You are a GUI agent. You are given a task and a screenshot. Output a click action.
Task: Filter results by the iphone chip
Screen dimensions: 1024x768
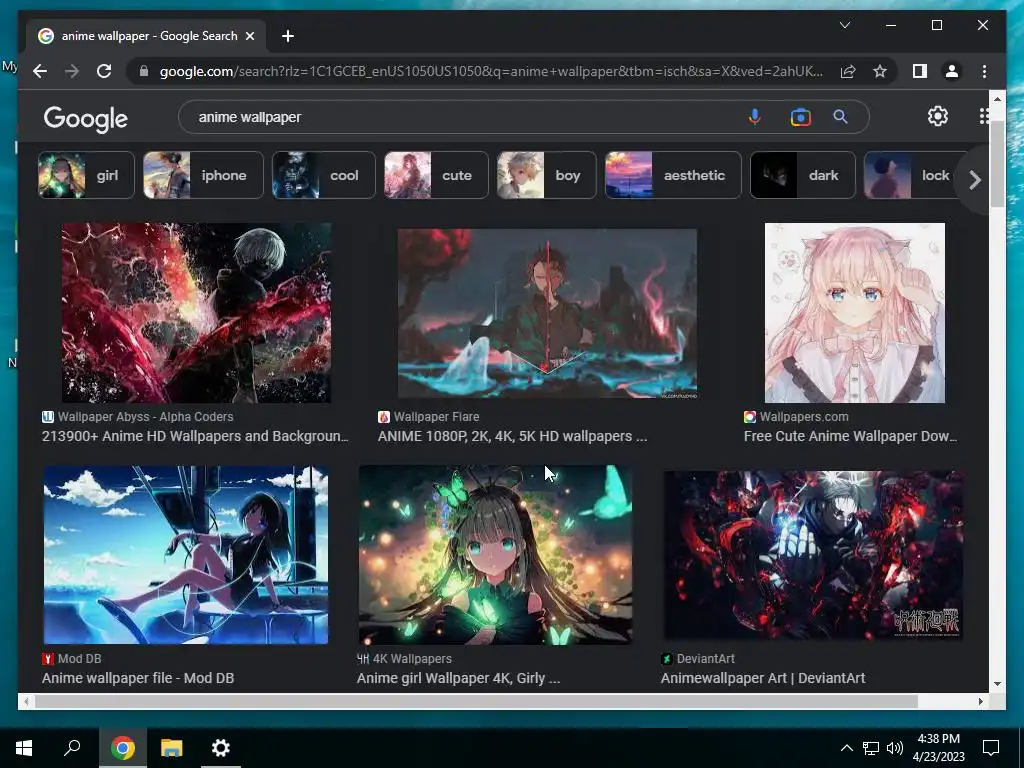tap(203, 175)
